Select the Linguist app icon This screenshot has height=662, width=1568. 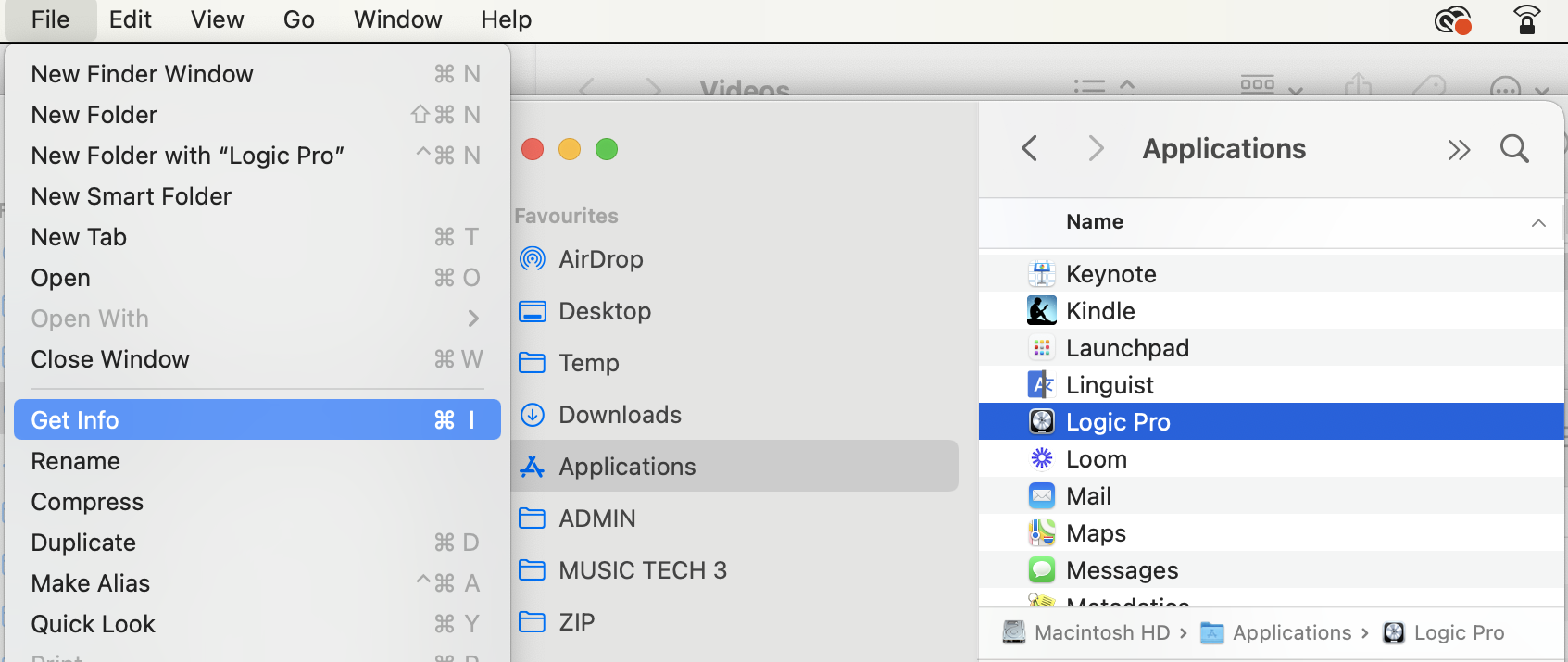[x=1042, y=385]
